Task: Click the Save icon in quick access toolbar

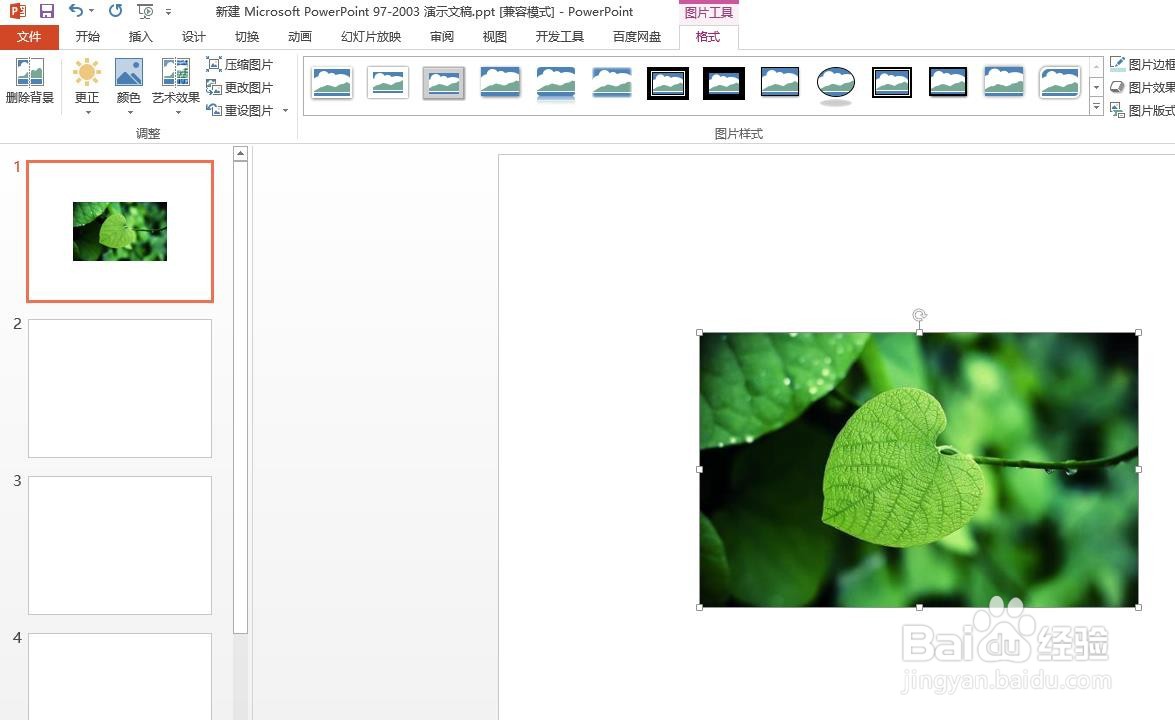Action: (47, 11)
